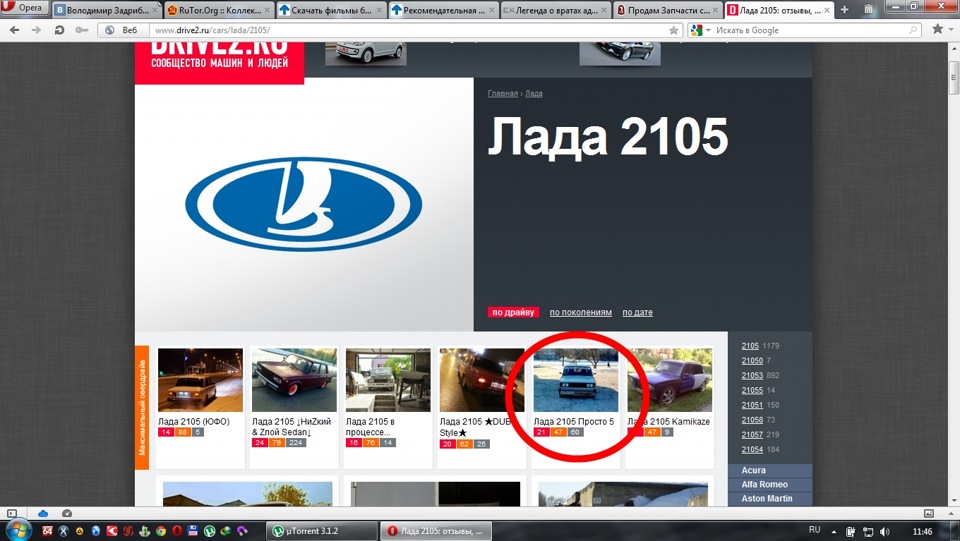
Task: Sort cars по дате
Action: tap(637, 312)
